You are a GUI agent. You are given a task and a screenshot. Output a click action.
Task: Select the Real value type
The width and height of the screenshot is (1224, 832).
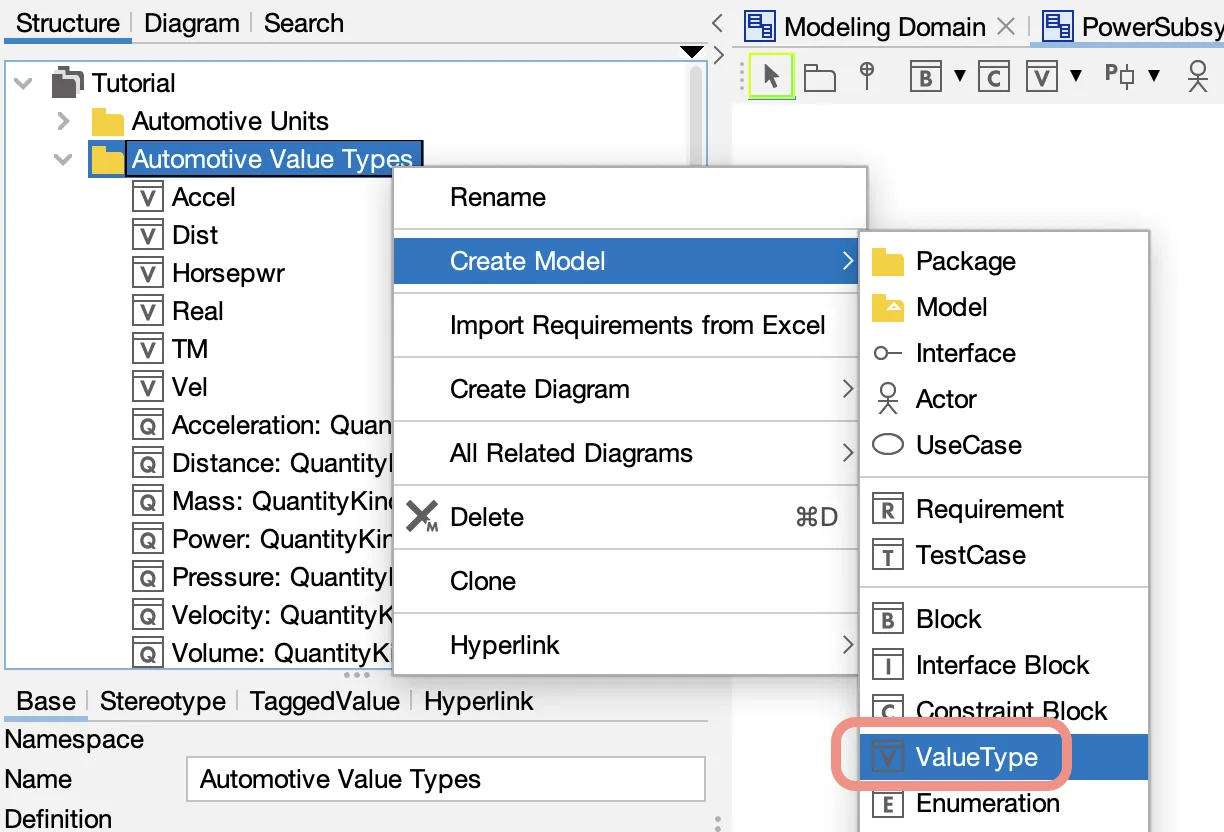tap(198, 311)
